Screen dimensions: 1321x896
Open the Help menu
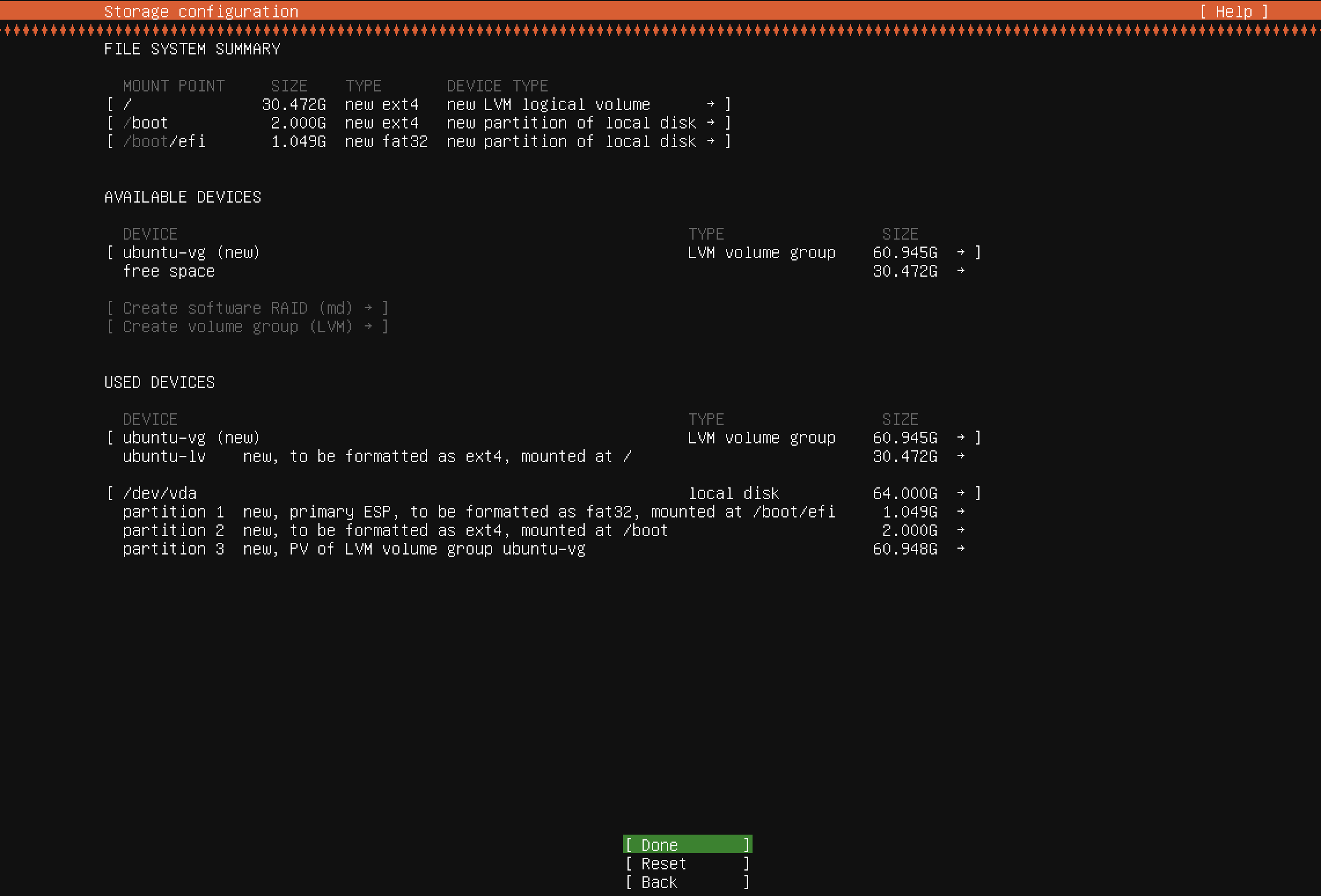pyautogui.click(x=1234, y=12)
